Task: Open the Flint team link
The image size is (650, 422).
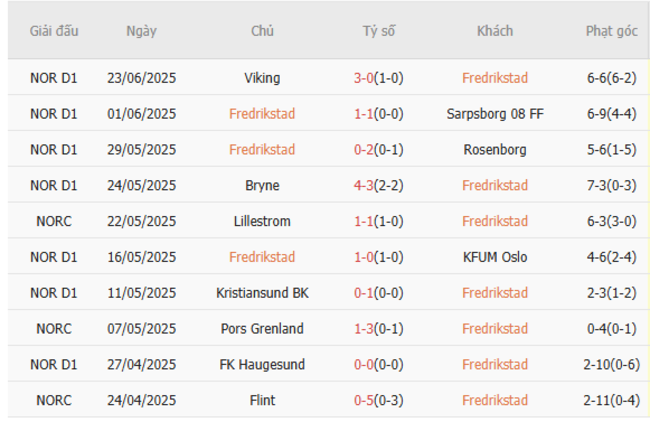Action: (x=262, y=400)
